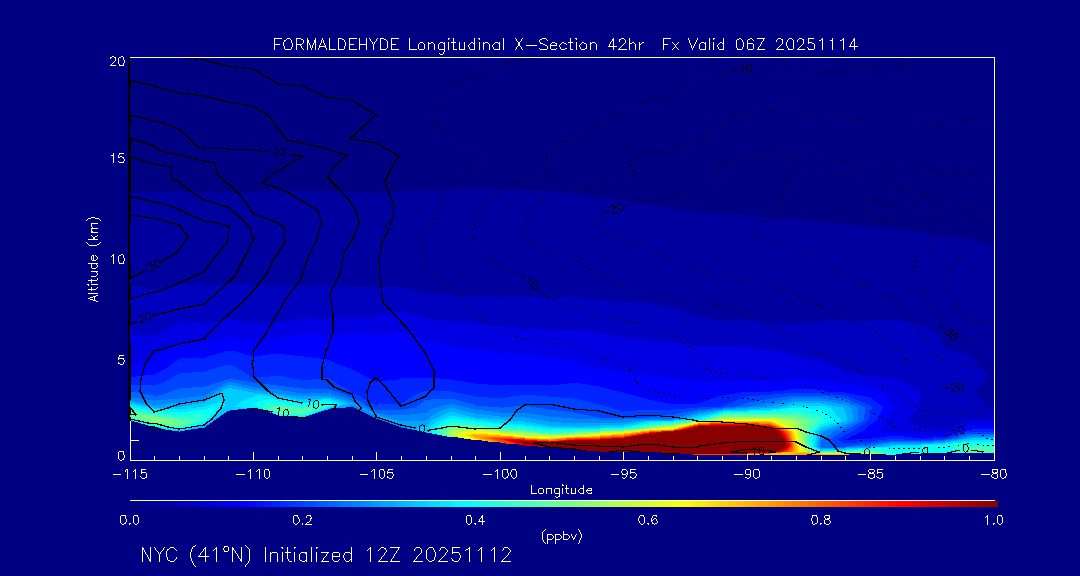Click colorbar tick label 0.6
1080x576 pixels.
[x=648, y=520]
